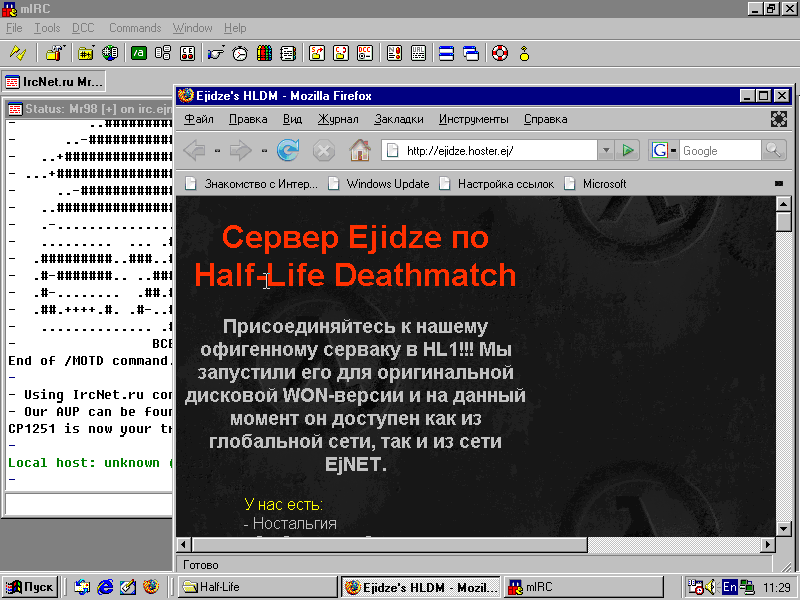Open the Firefox Home page icon
This screenshot has height=600, width=800.
point(360,151)
